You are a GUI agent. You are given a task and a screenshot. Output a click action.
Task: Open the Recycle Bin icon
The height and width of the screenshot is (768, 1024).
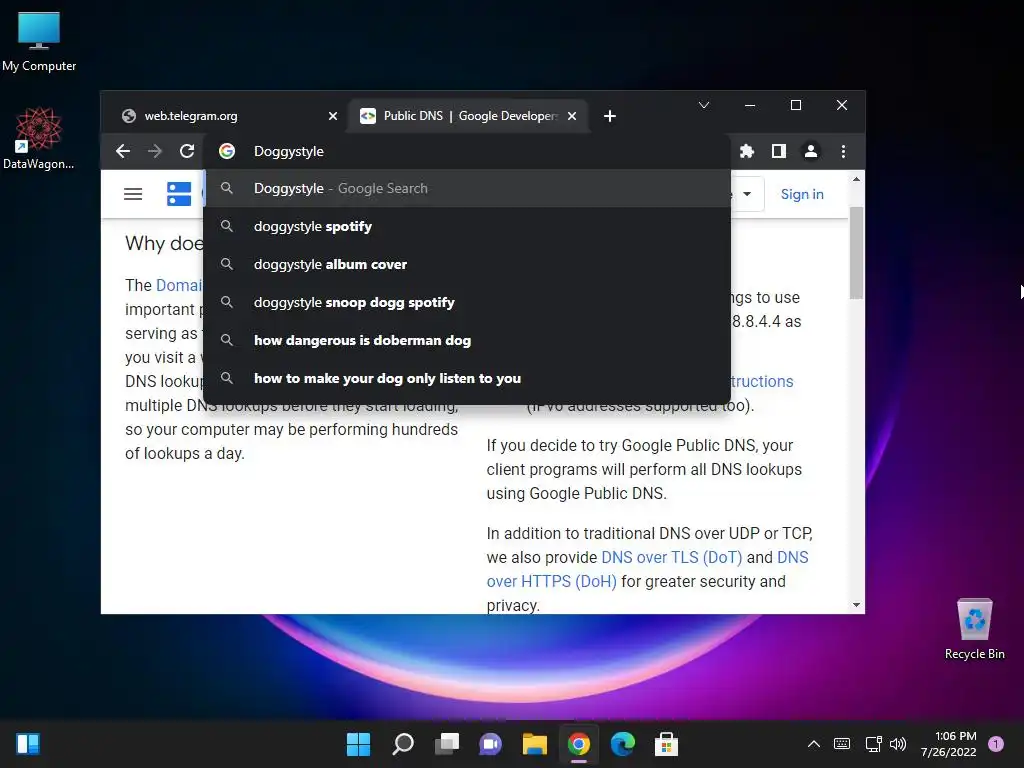974,630
